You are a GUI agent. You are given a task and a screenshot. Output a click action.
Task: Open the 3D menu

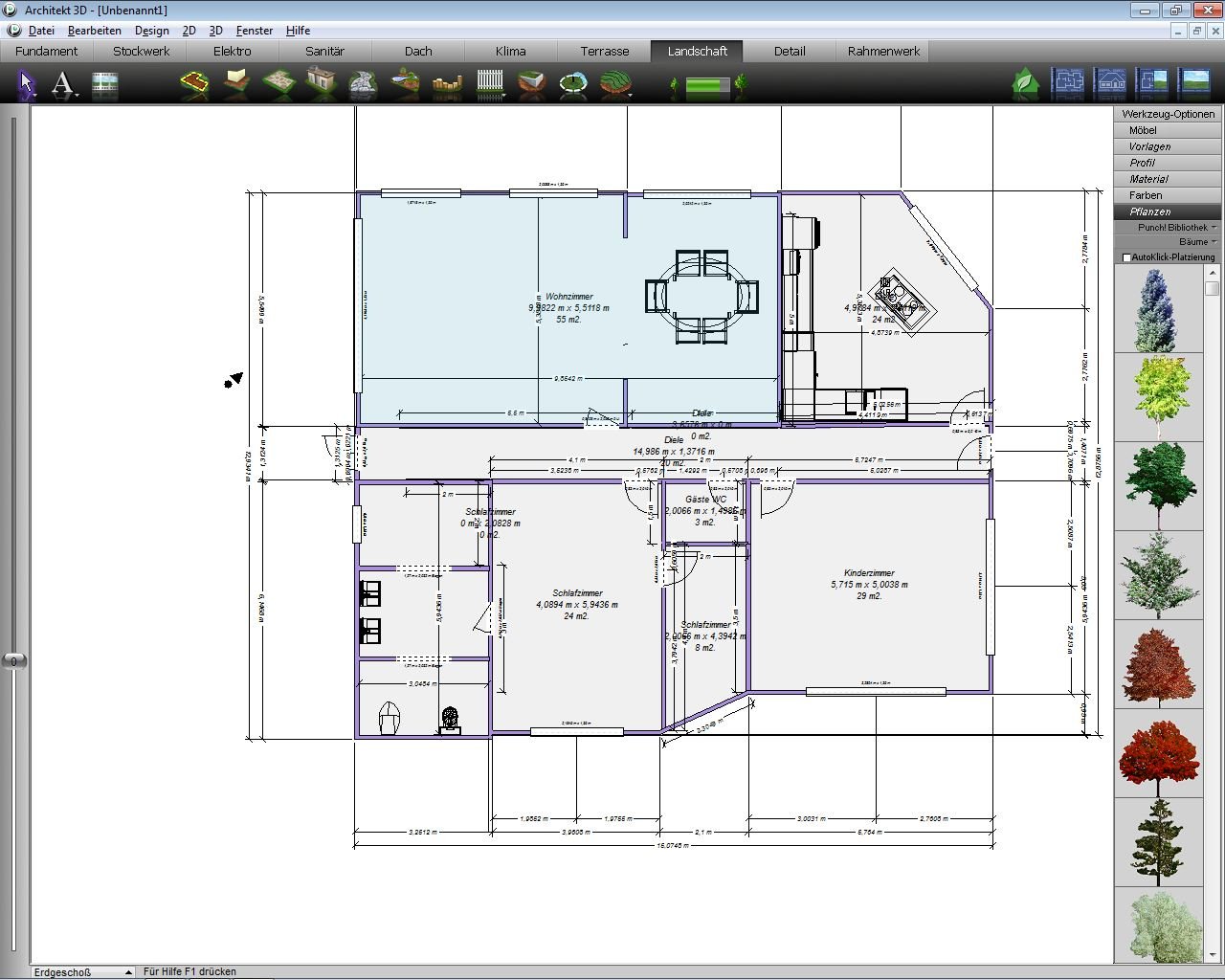(216, 31)
